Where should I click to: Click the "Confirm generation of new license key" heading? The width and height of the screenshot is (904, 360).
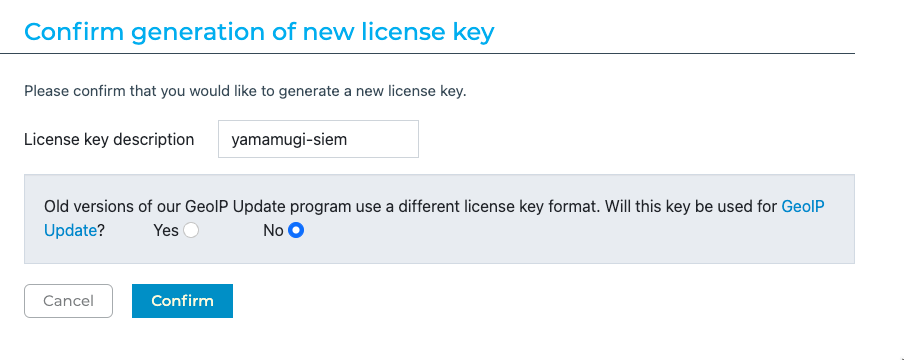point(259,32)
